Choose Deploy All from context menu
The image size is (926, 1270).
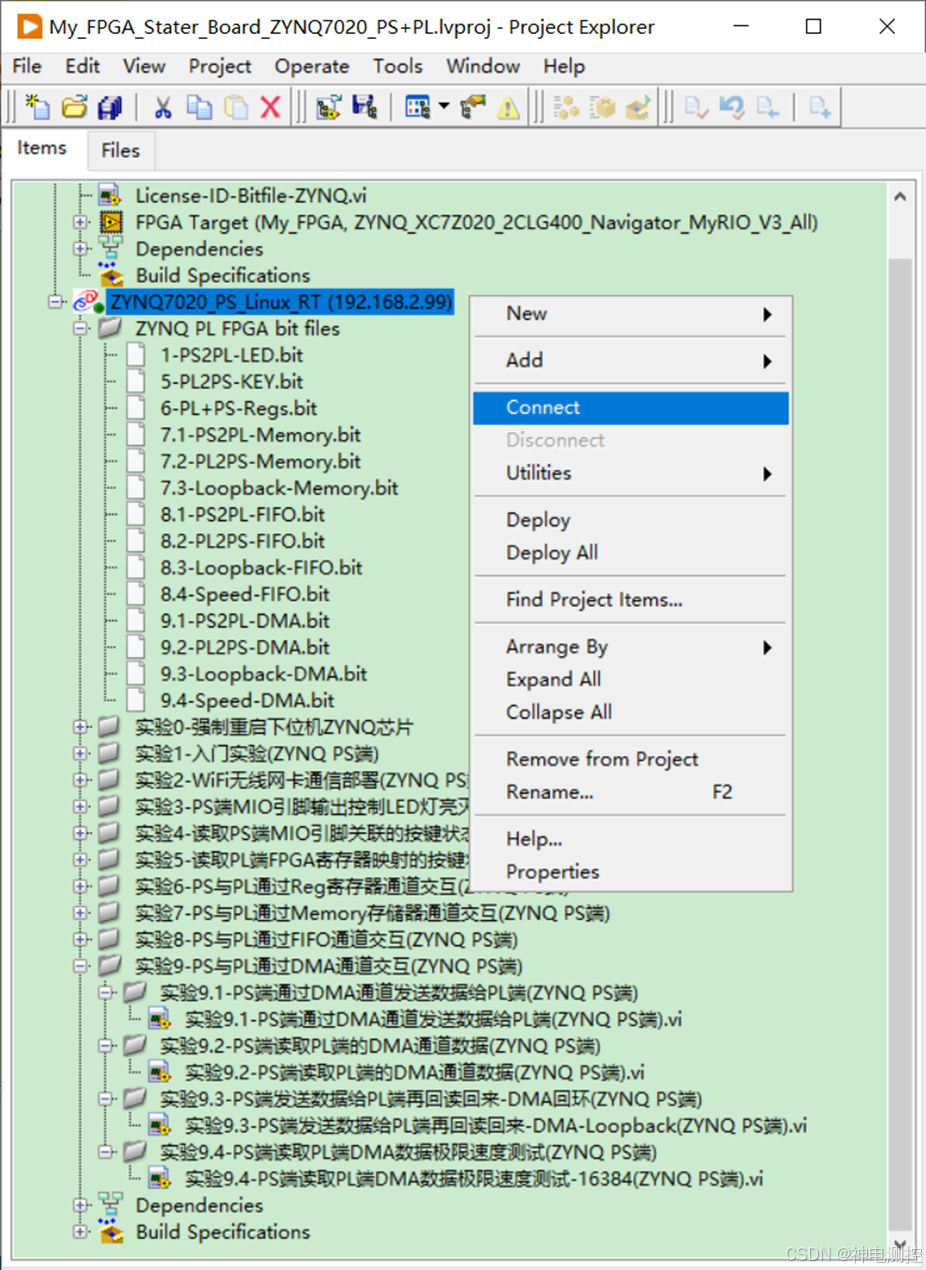632,553
